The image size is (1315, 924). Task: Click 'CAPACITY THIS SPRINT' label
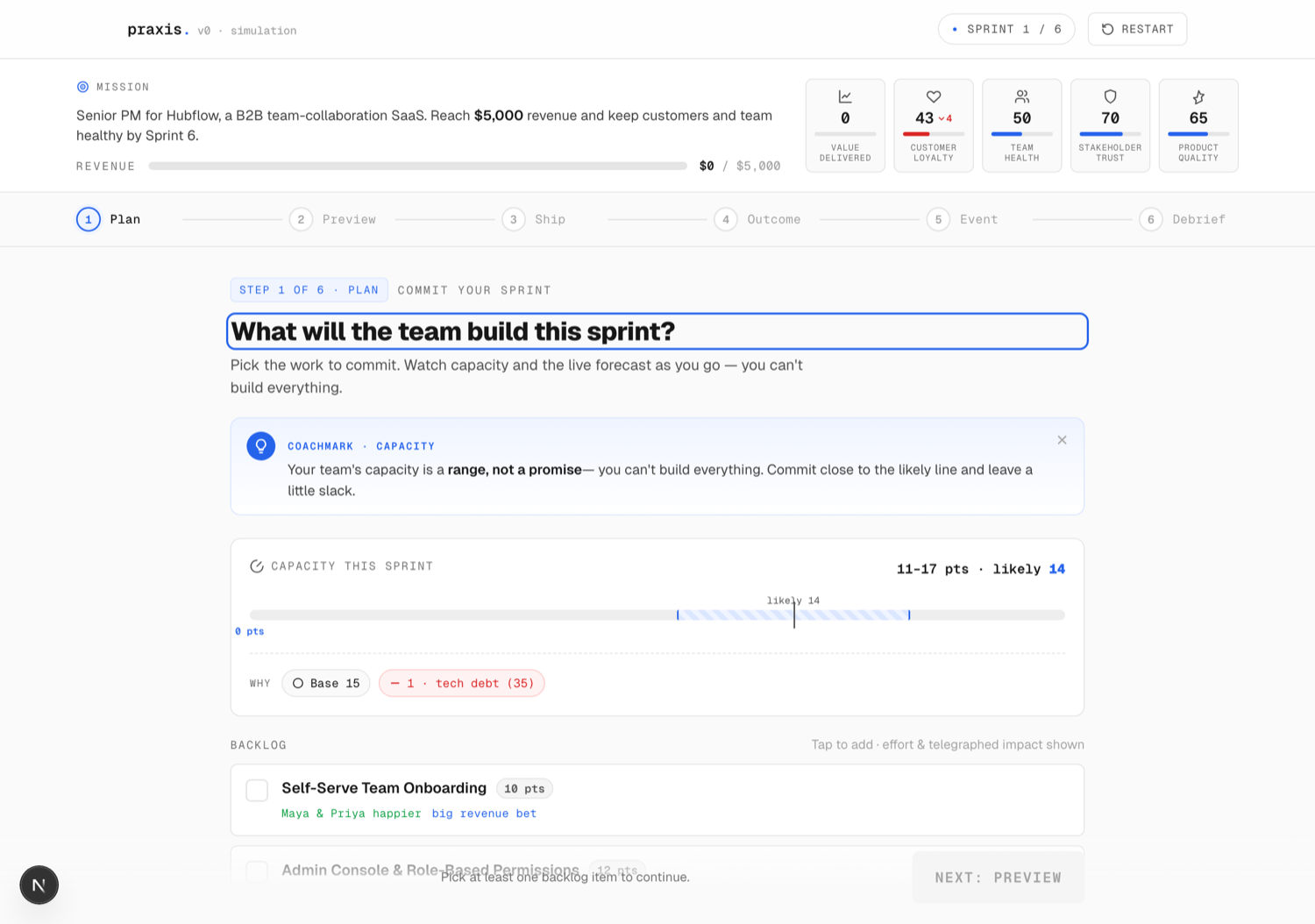coord(352,566)
